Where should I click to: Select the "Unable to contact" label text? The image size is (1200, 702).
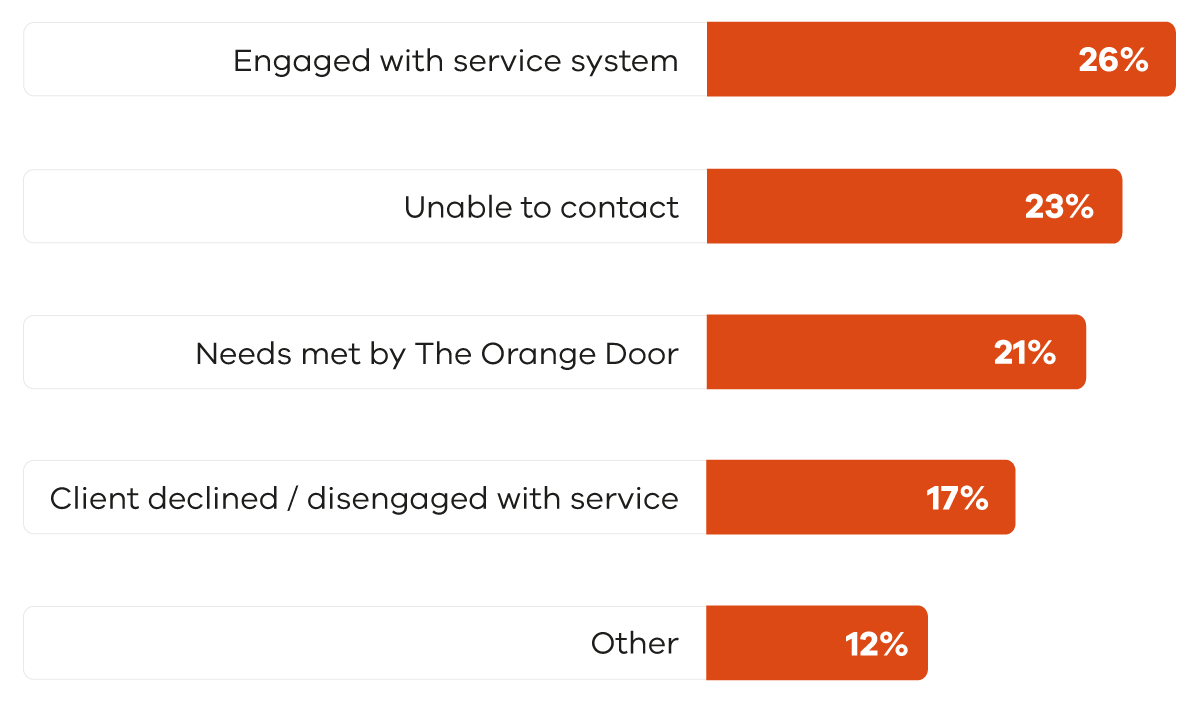(x=541, y=207)
